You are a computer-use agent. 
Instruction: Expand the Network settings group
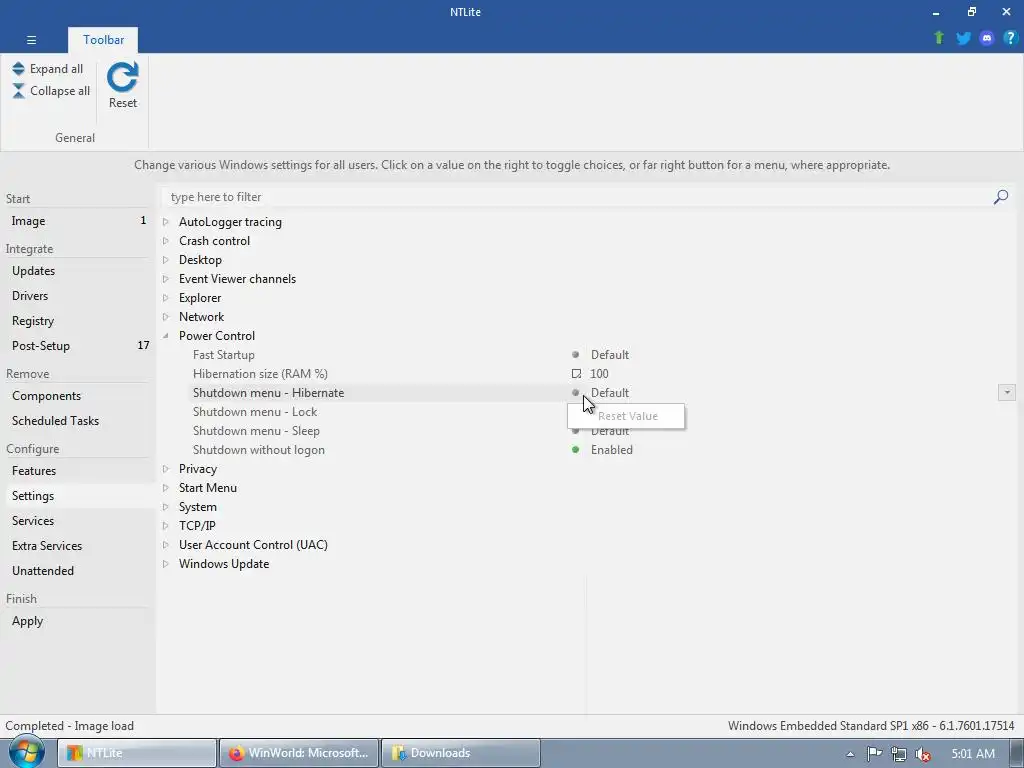(x=166, y=317)
